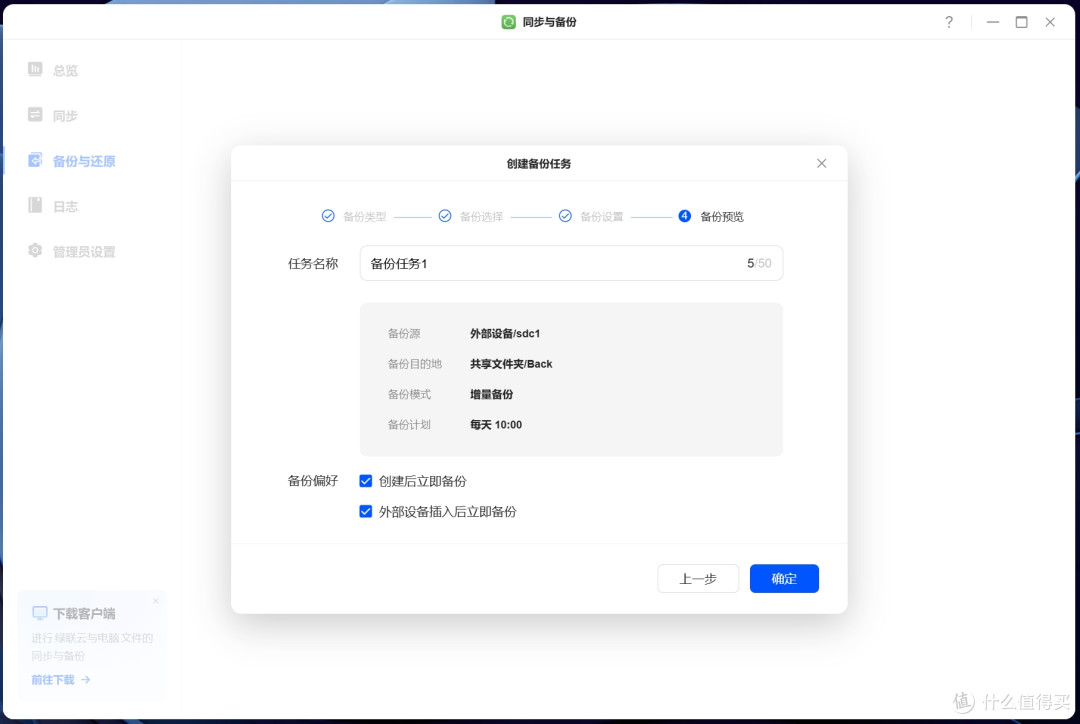Image resolution: width=1080 pixels, height=724 pixels.
Task: Click the 备份类型 step checkmark icon
Action: coord(329,216)
